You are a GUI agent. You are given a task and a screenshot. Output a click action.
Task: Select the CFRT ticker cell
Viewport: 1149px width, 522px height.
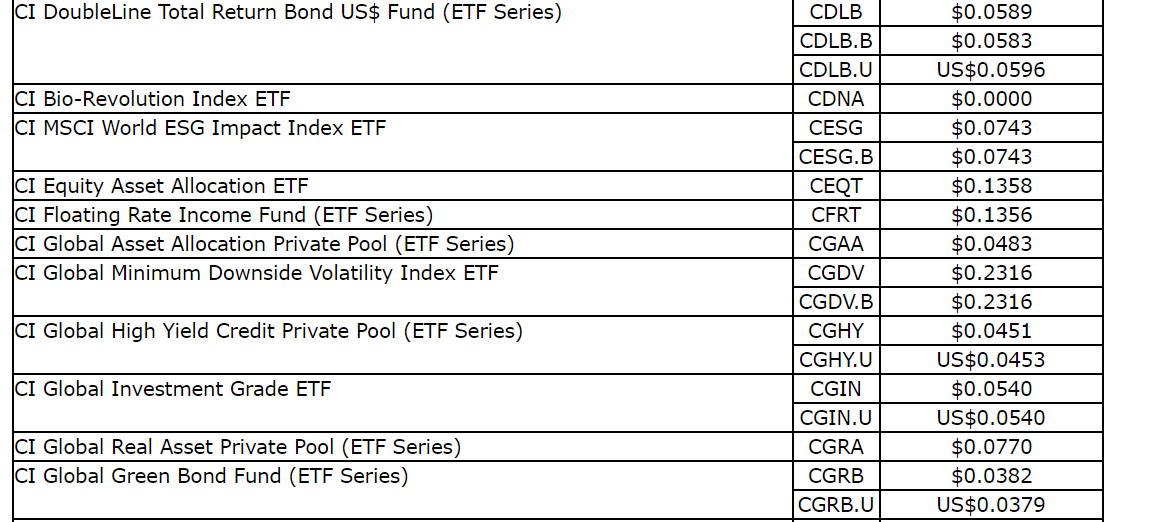836,215
